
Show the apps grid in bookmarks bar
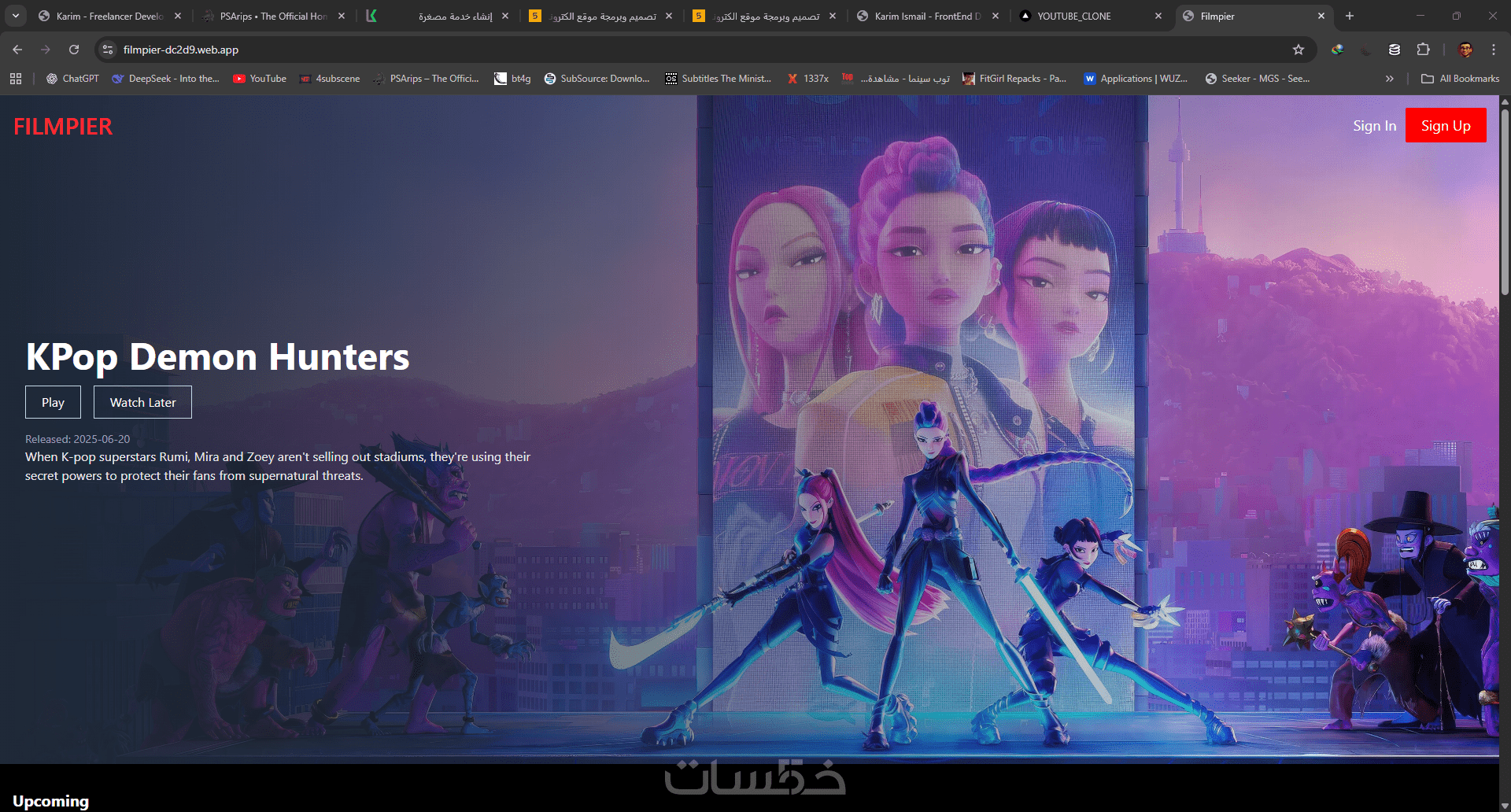(16, 79)
